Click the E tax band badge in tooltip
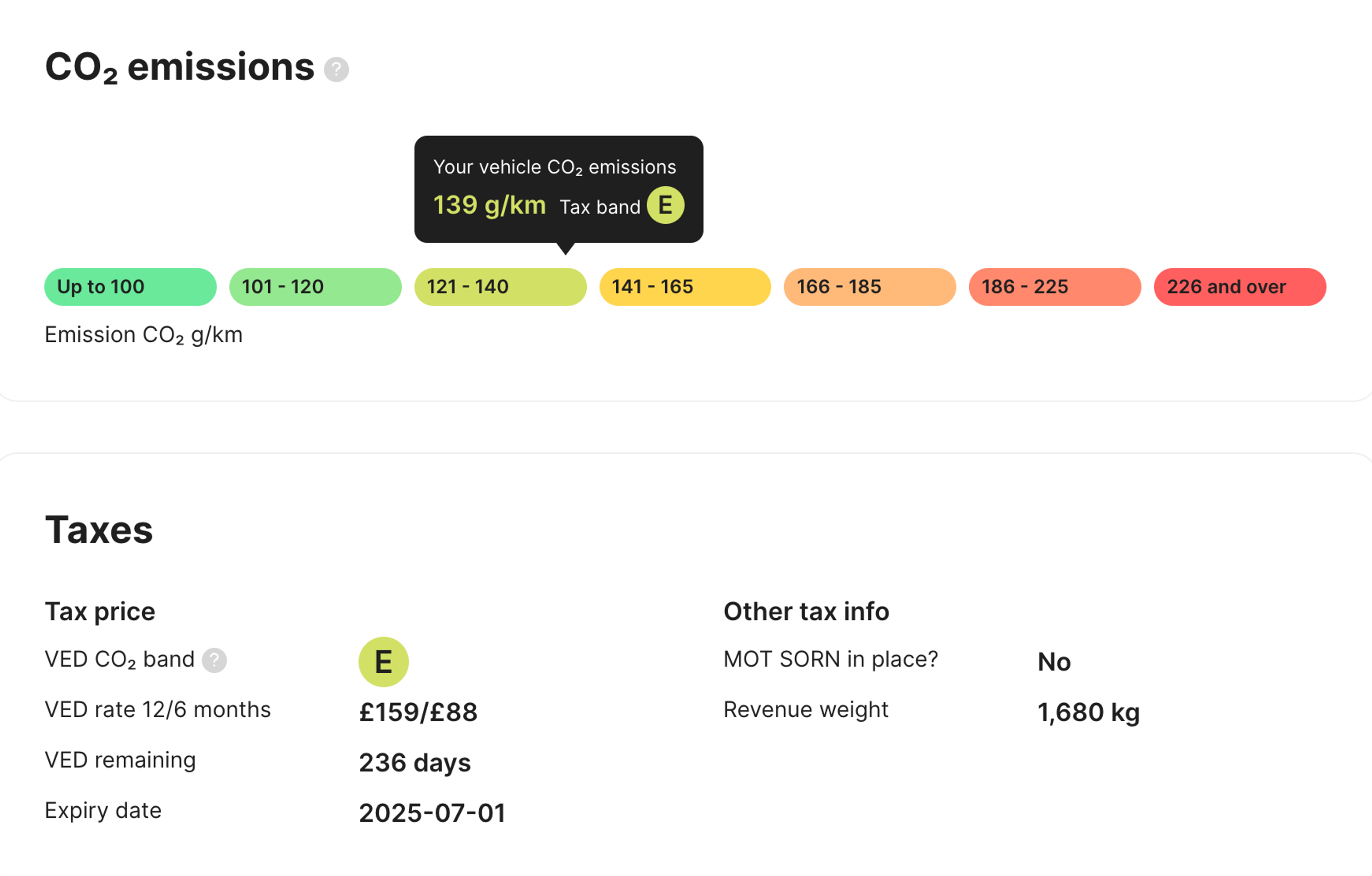This screenshot has width=1372, height=876. click(x=665, y=205)
